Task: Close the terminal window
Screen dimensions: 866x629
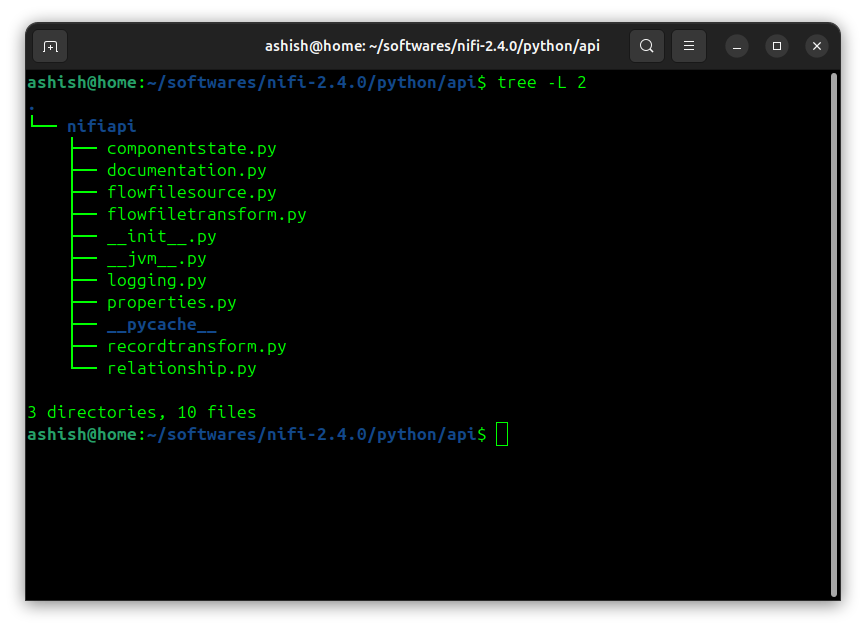Action: point(817,46)
